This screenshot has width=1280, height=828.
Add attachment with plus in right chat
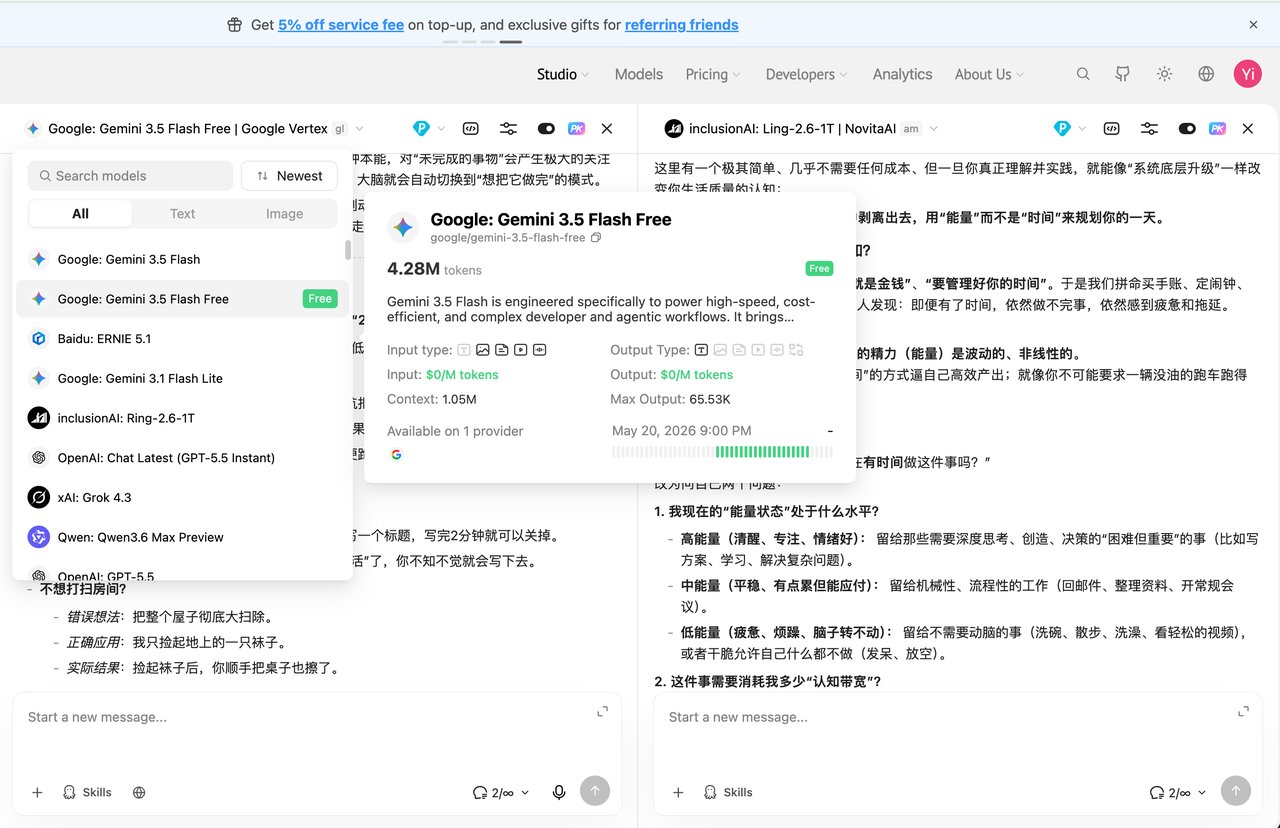(678, 792)
